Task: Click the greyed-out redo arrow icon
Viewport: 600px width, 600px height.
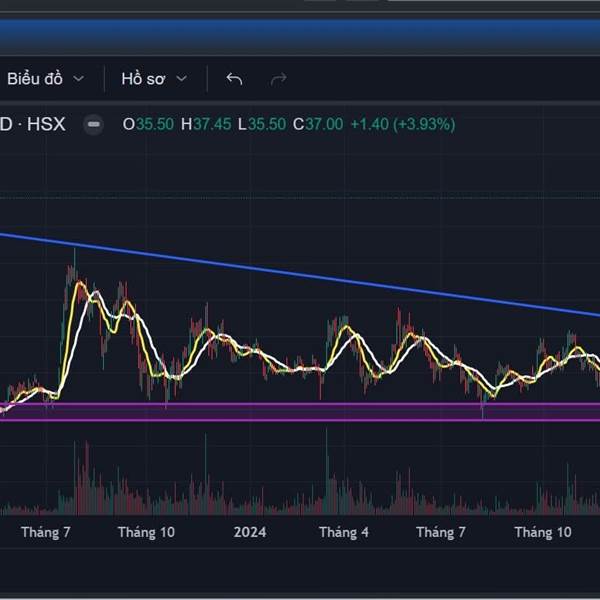Action: [279, 79]
